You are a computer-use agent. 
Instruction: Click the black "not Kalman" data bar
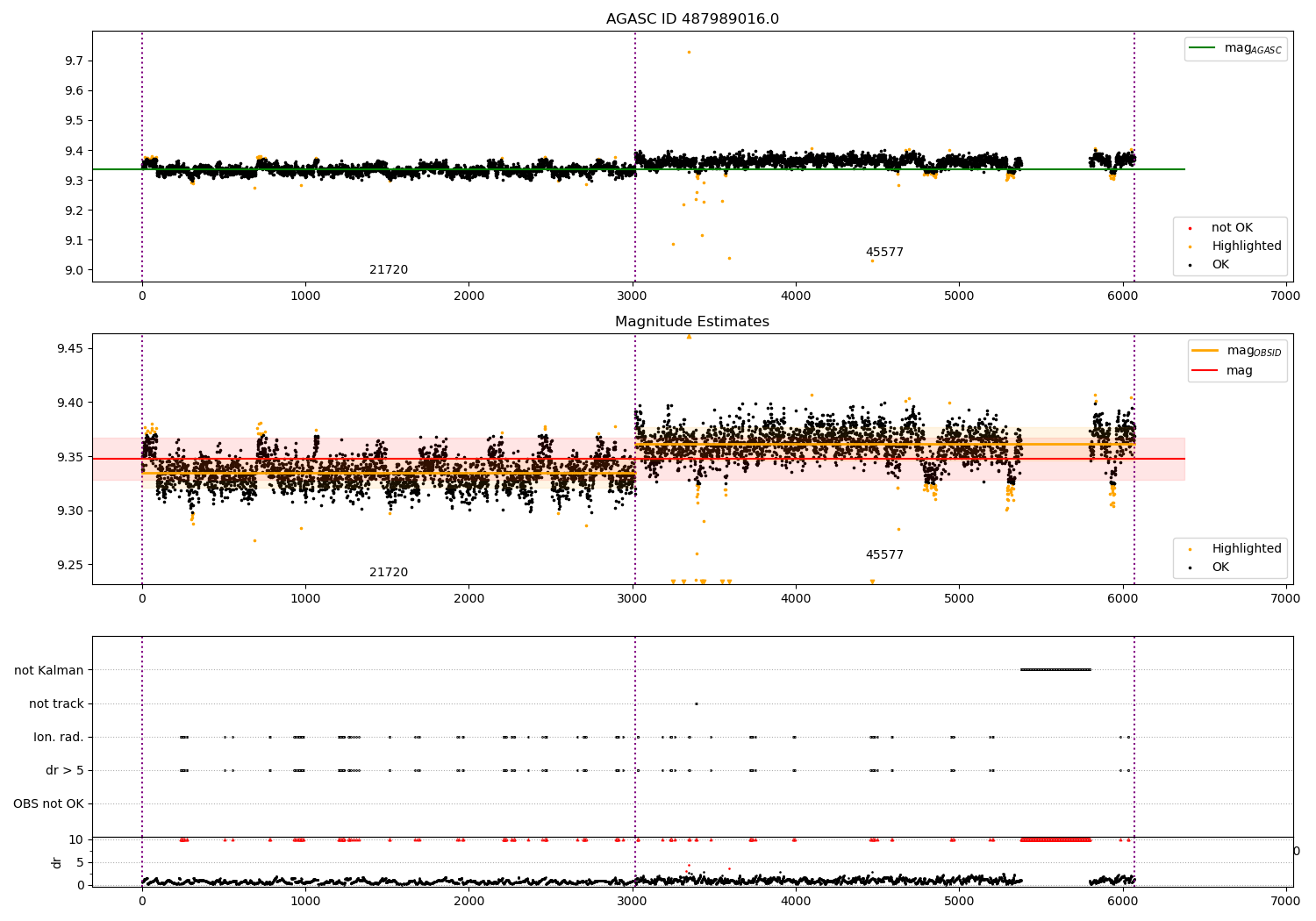pyautogui.click(x=1055, y=670)
